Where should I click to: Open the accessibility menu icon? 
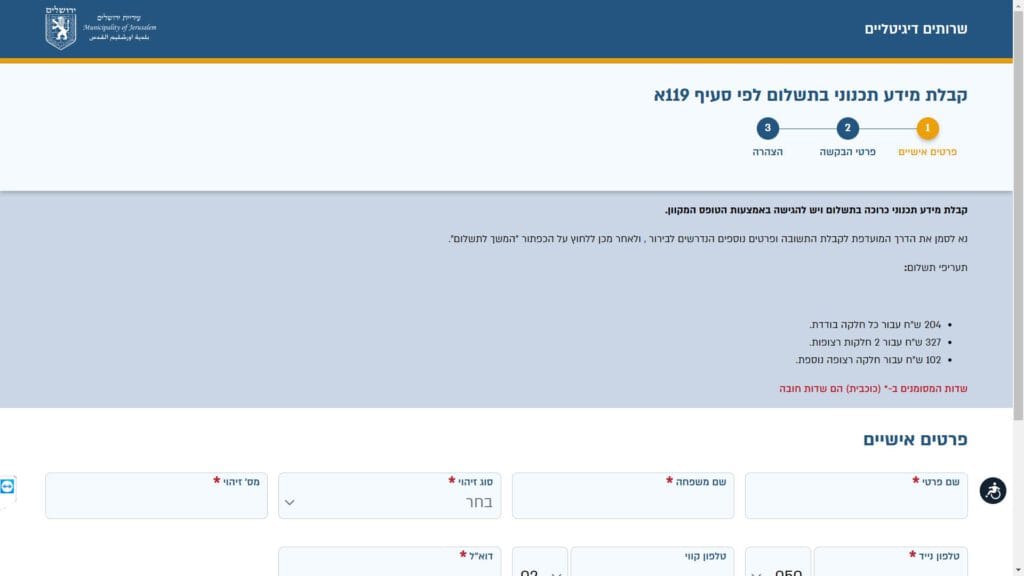992,490
